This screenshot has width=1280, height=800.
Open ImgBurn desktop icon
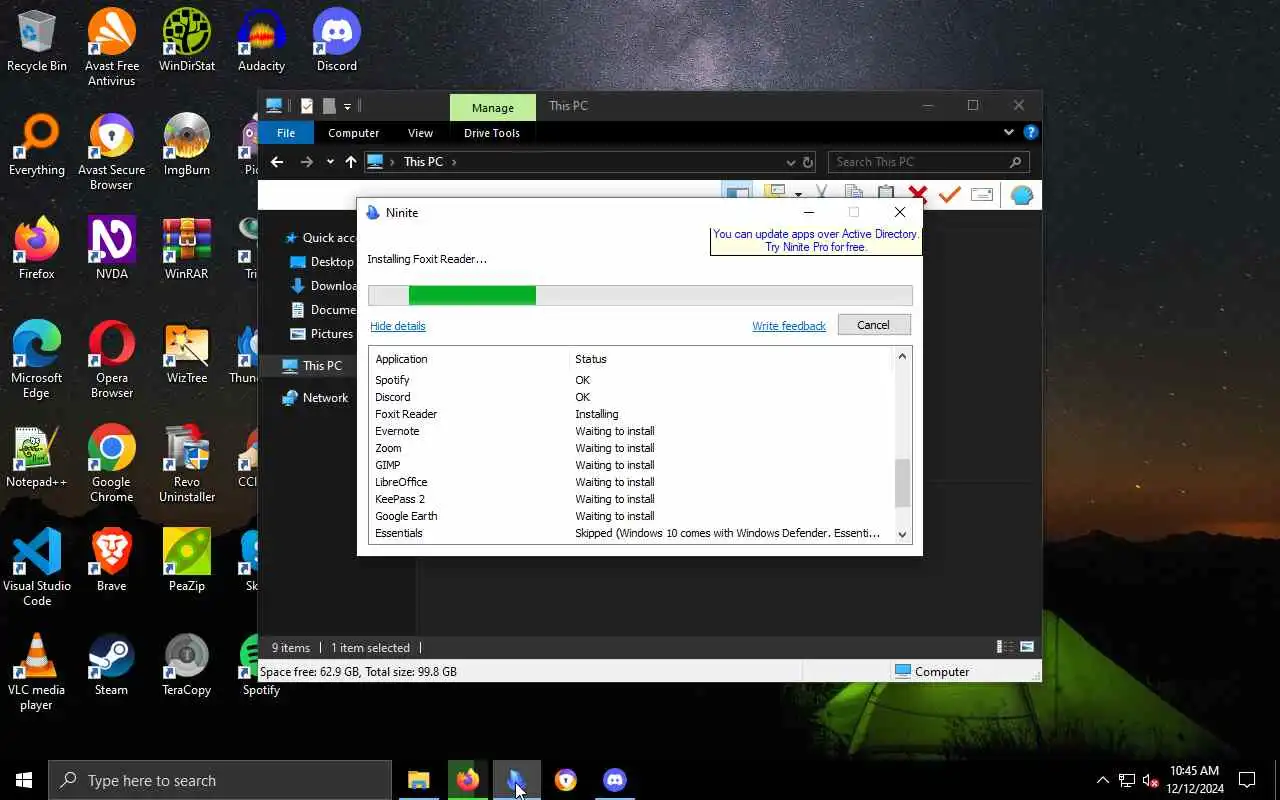[x=187, y=145]
